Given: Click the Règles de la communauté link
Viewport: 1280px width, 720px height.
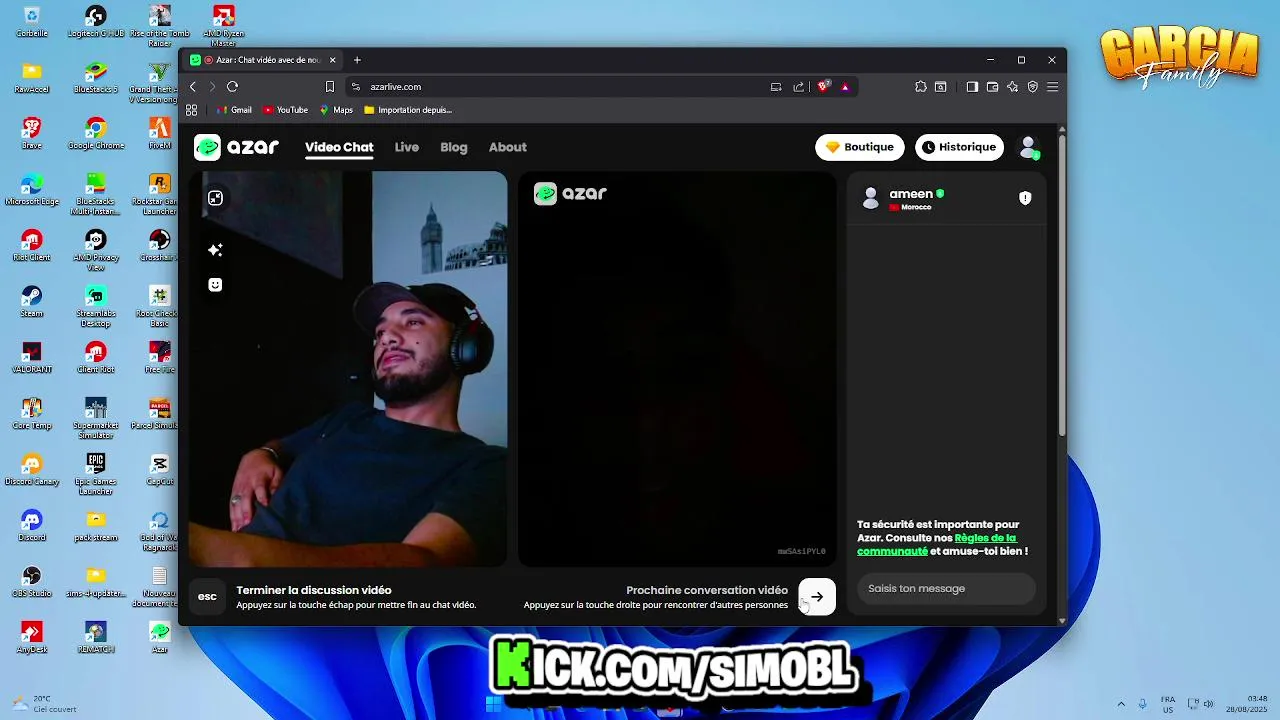Looking at the screenshot, I should tap(936, 544).
